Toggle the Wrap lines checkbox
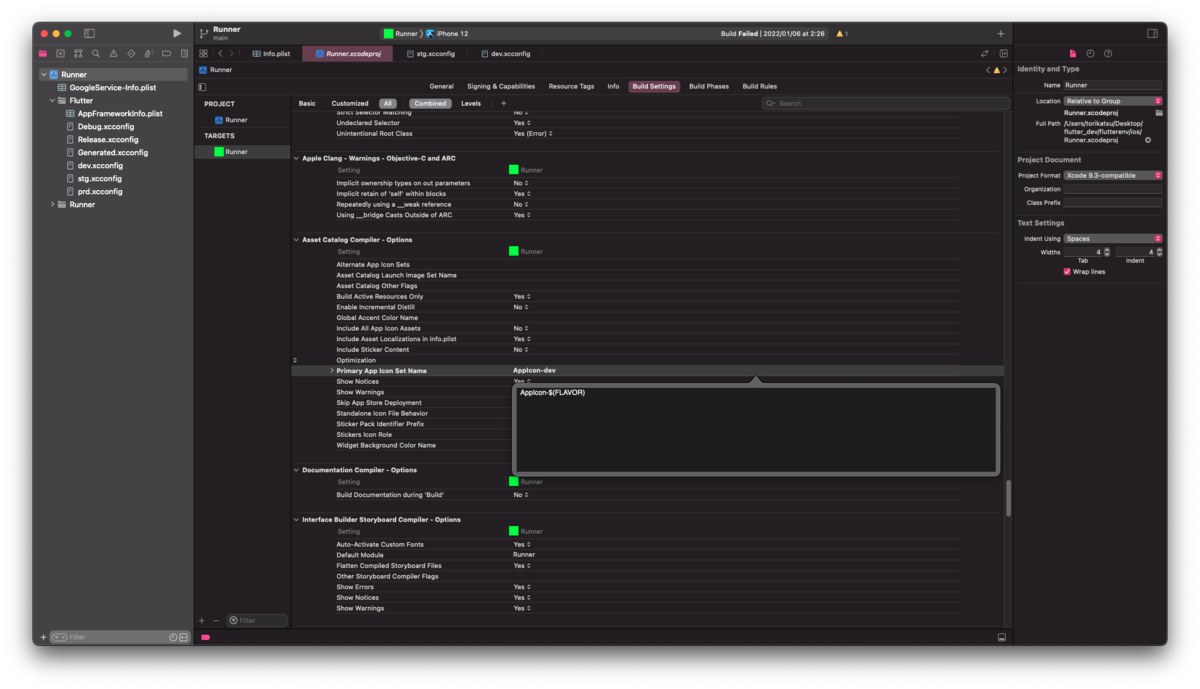 click(1067, 271)
